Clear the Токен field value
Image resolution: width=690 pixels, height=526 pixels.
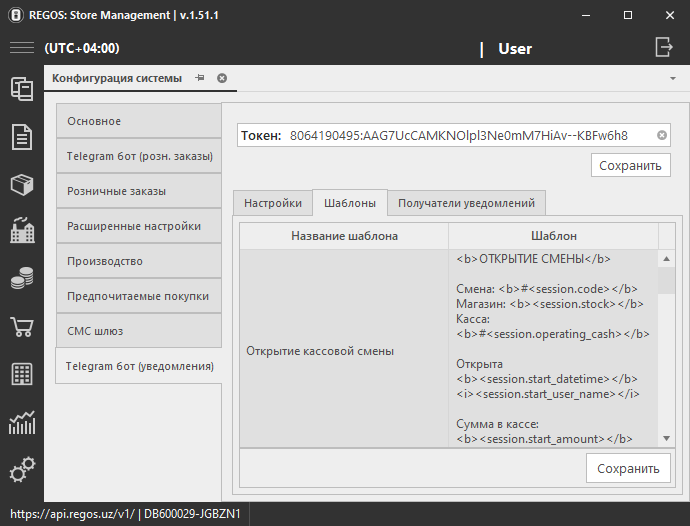pyautogui.click(x=662, y=135)
